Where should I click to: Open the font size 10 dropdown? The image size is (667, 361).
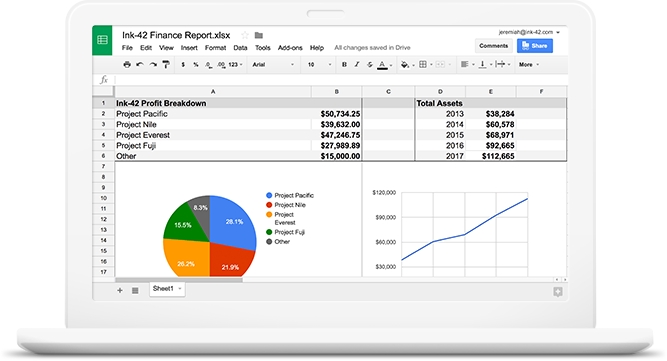click(x=319, y=65)
